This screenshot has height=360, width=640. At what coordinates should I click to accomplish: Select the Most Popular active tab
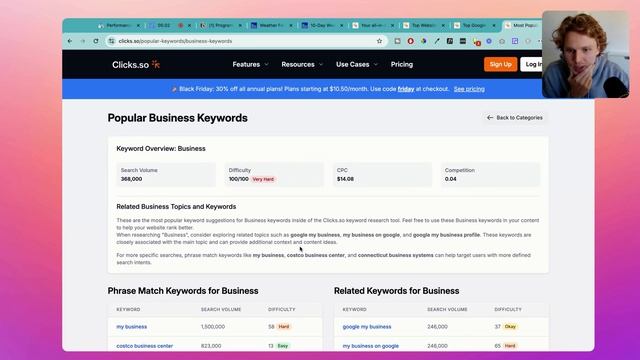(x=522, y=25)
